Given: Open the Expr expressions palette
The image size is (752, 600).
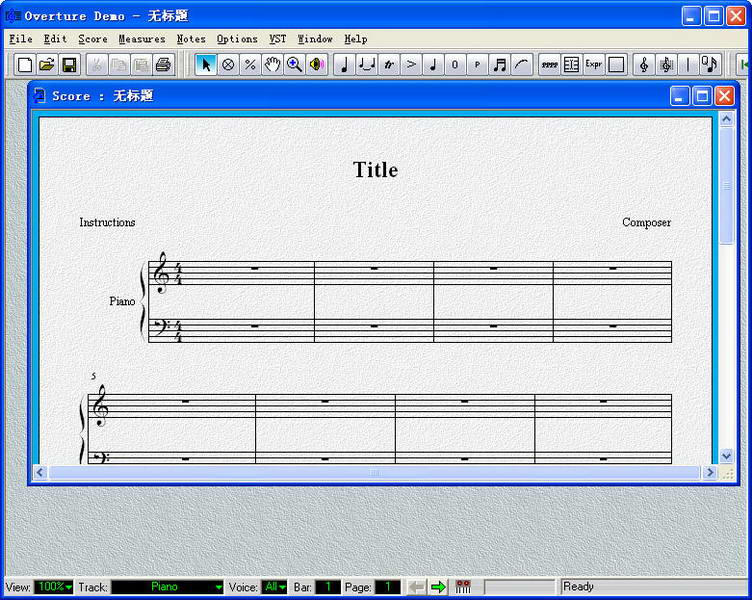Looking at the screenshot, I should 594,65.
